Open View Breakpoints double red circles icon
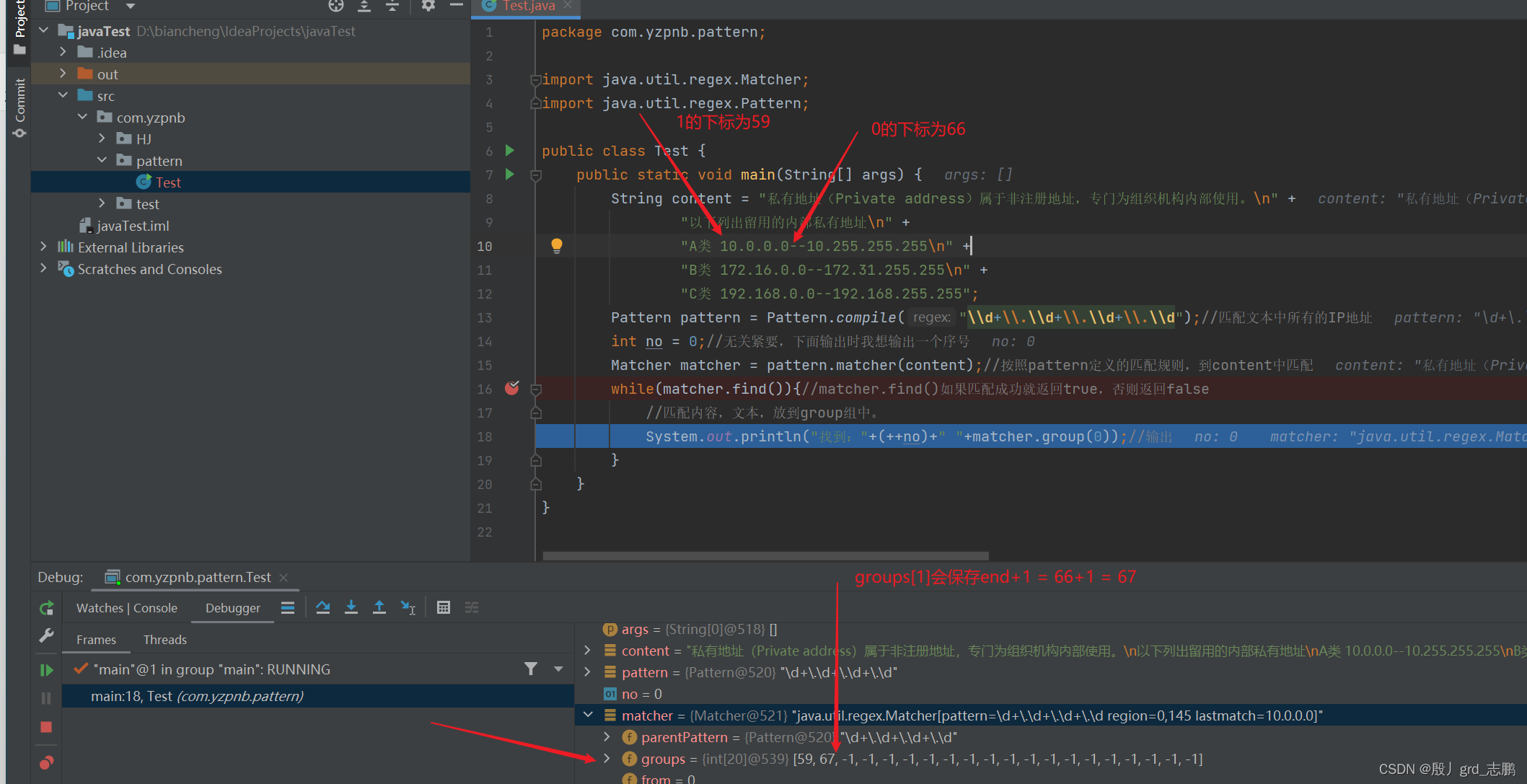The height and width of the screenshot is (784, 1527). click(47, 762)
